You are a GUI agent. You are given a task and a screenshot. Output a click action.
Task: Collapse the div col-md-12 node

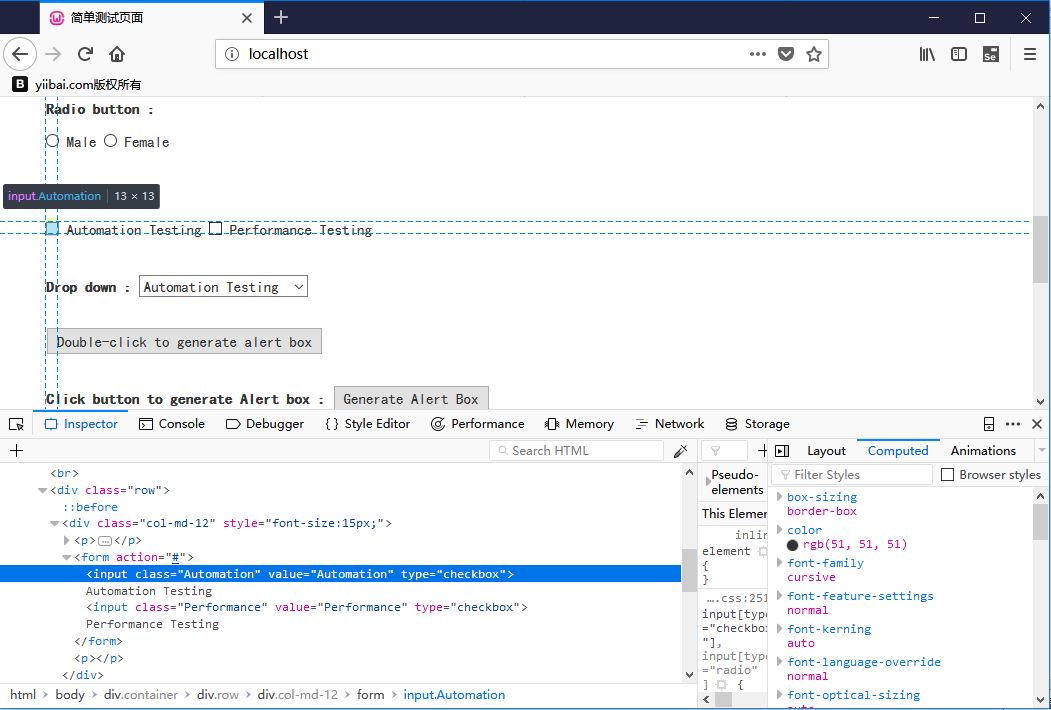point(55,524)
